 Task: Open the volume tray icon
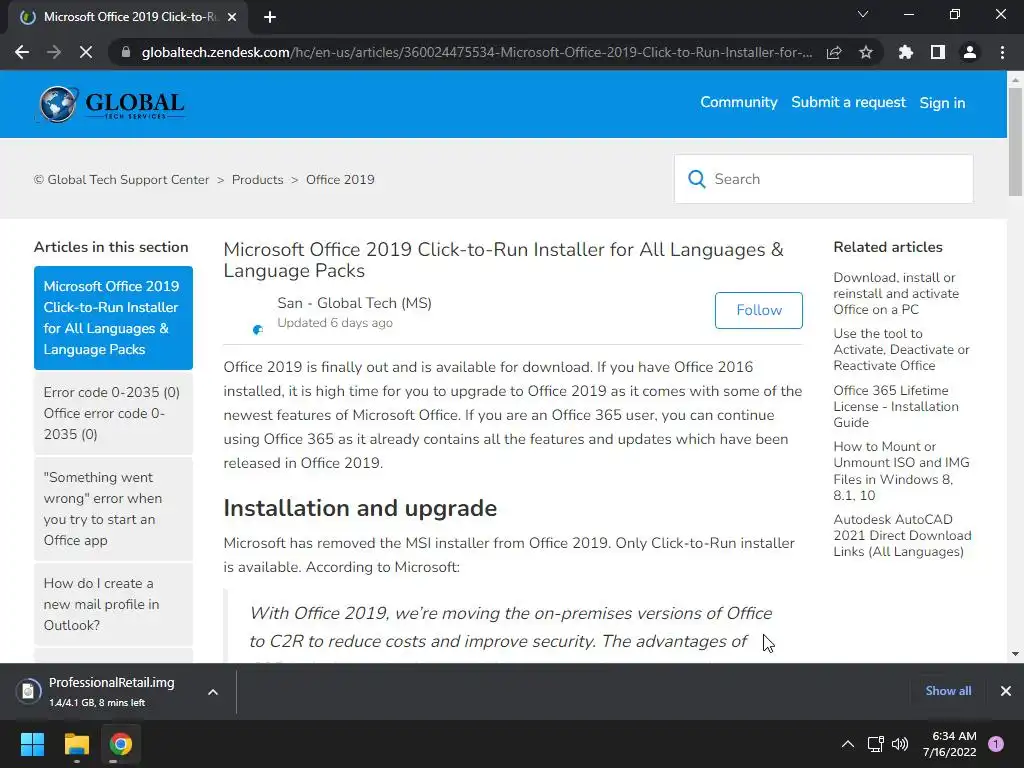click(x=900, y=744)
